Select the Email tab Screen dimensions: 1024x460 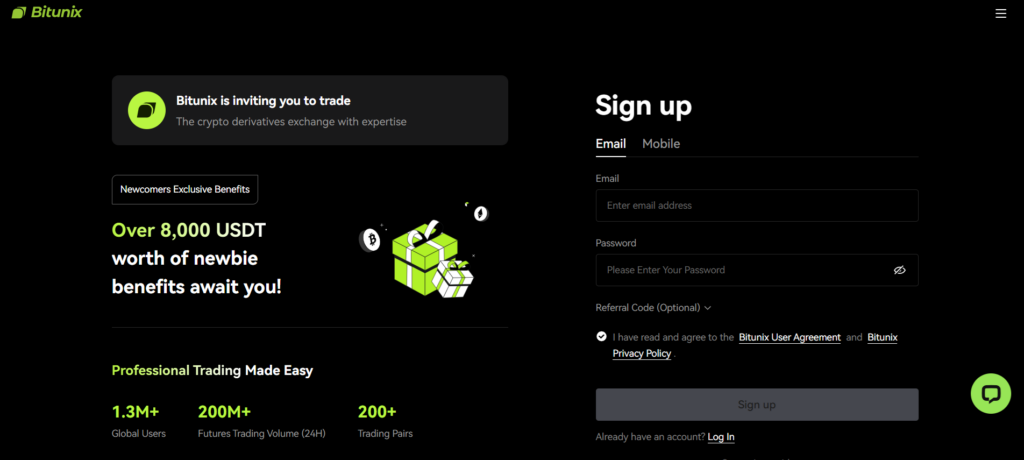pos(611,144)
